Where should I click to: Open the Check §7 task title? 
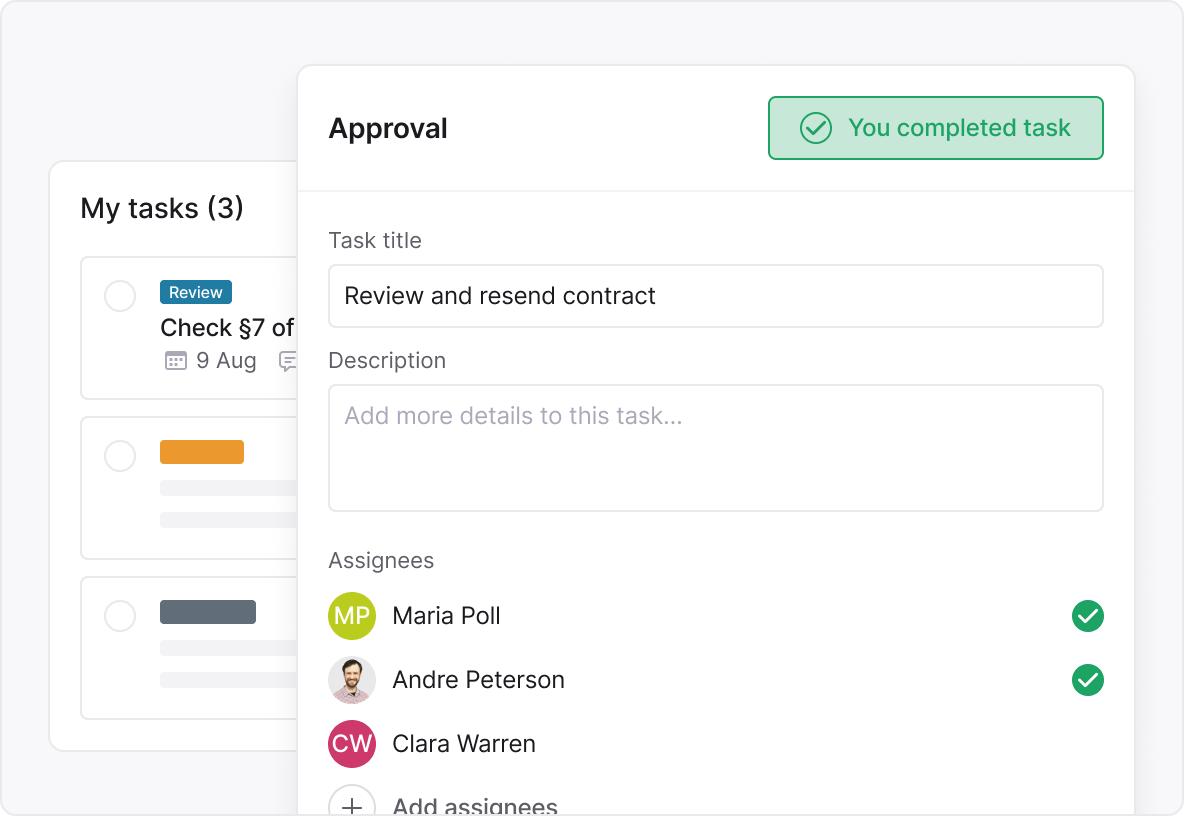(227, 328)
